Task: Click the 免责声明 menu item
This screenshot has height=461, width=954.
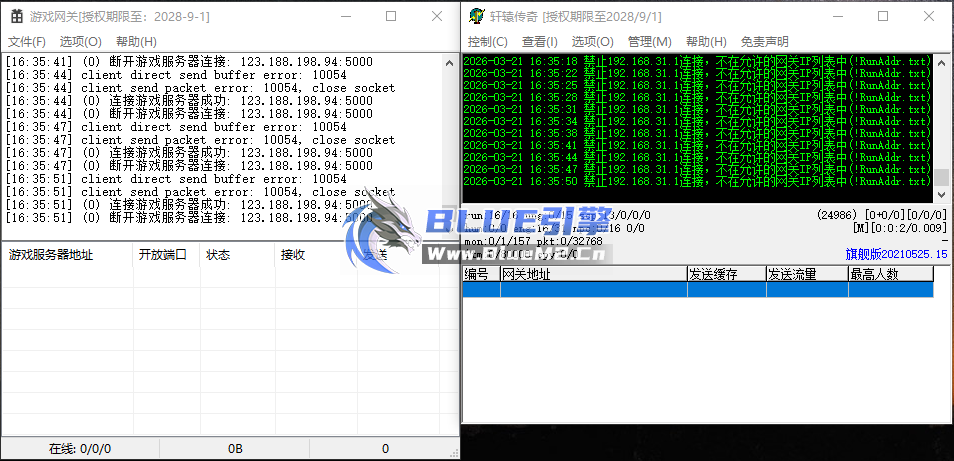Action: 764,41
